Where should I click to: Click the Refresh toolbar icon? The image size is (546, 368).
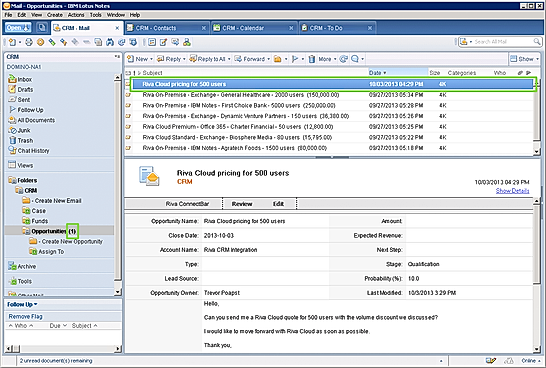click(122, 42)
